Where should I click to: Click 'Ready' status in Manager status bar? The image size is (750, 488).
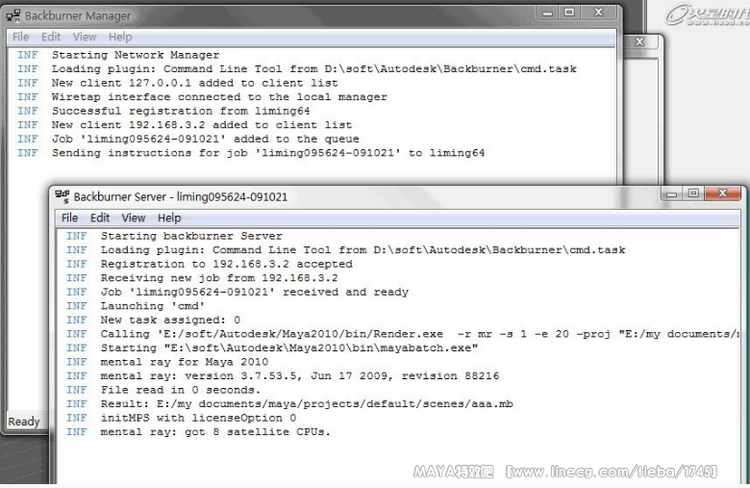pyautogui.click(x=23, y=421)
